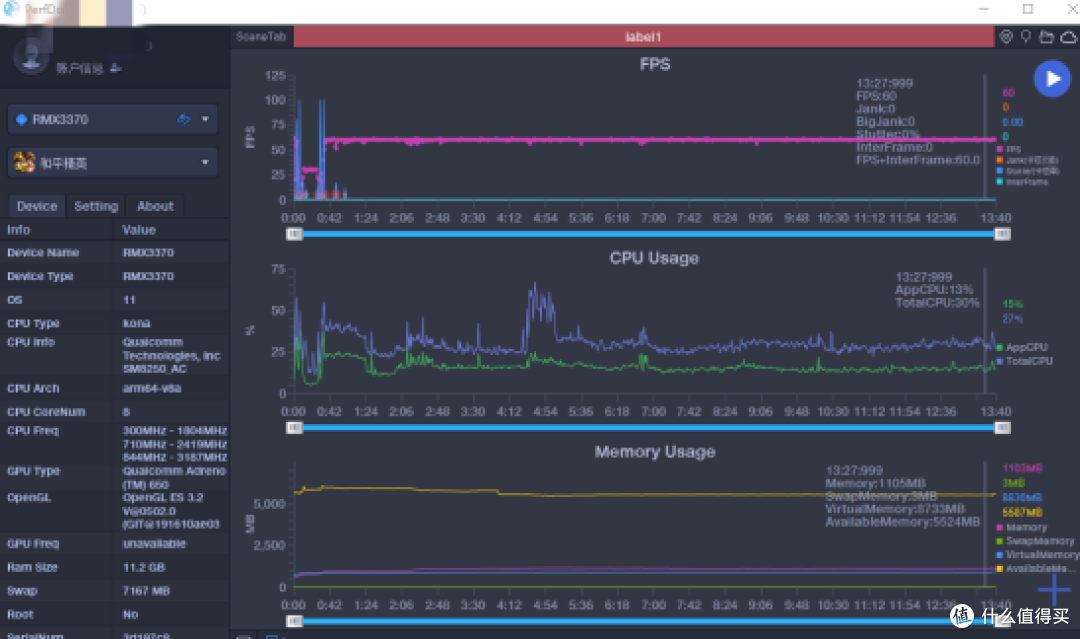Select the GPU Freq row showing unavailable
Screen dimensions: 1080x639
[x=114, y=544]
